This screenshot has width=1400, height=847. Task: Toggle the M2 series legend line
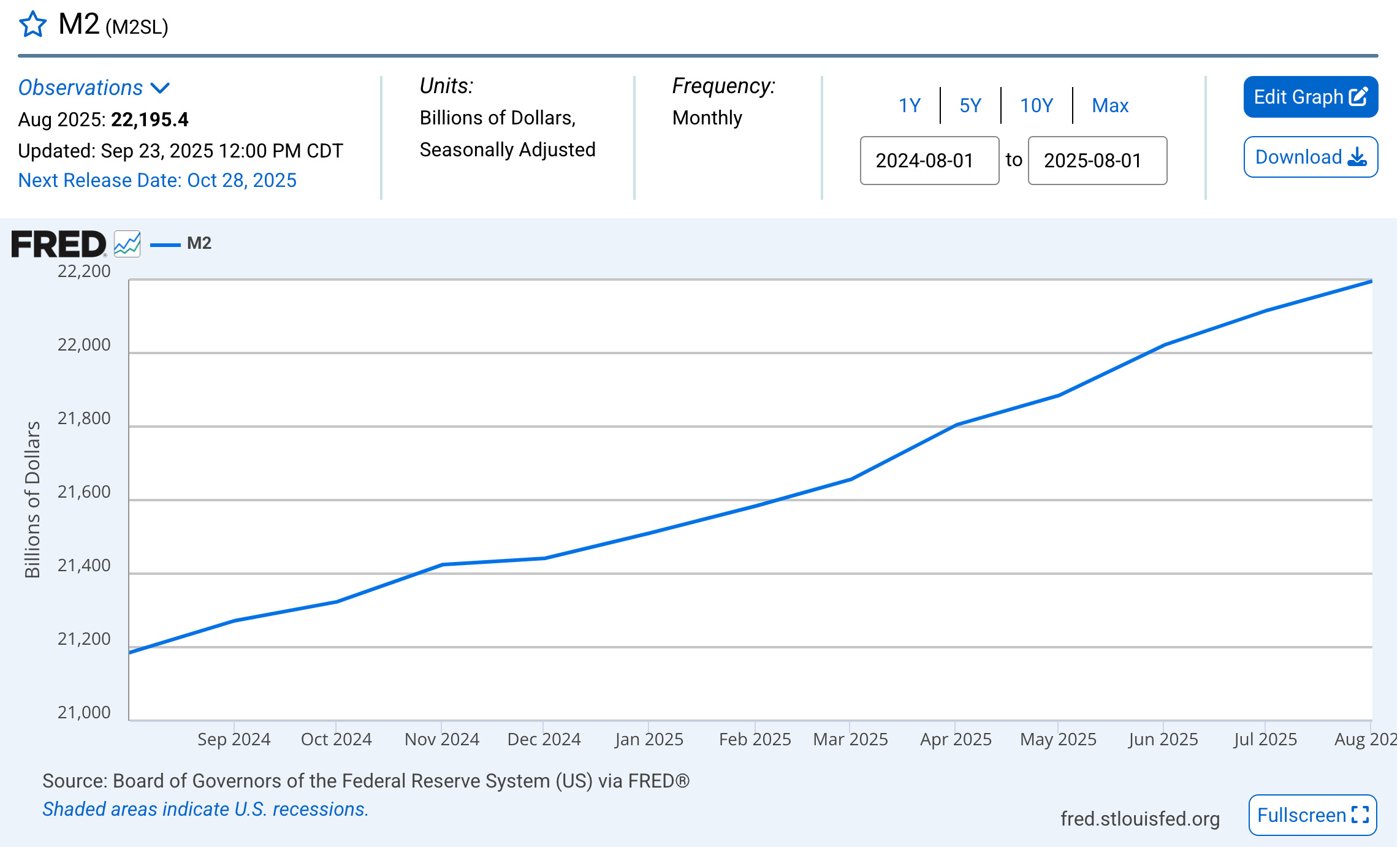[165, 244]
